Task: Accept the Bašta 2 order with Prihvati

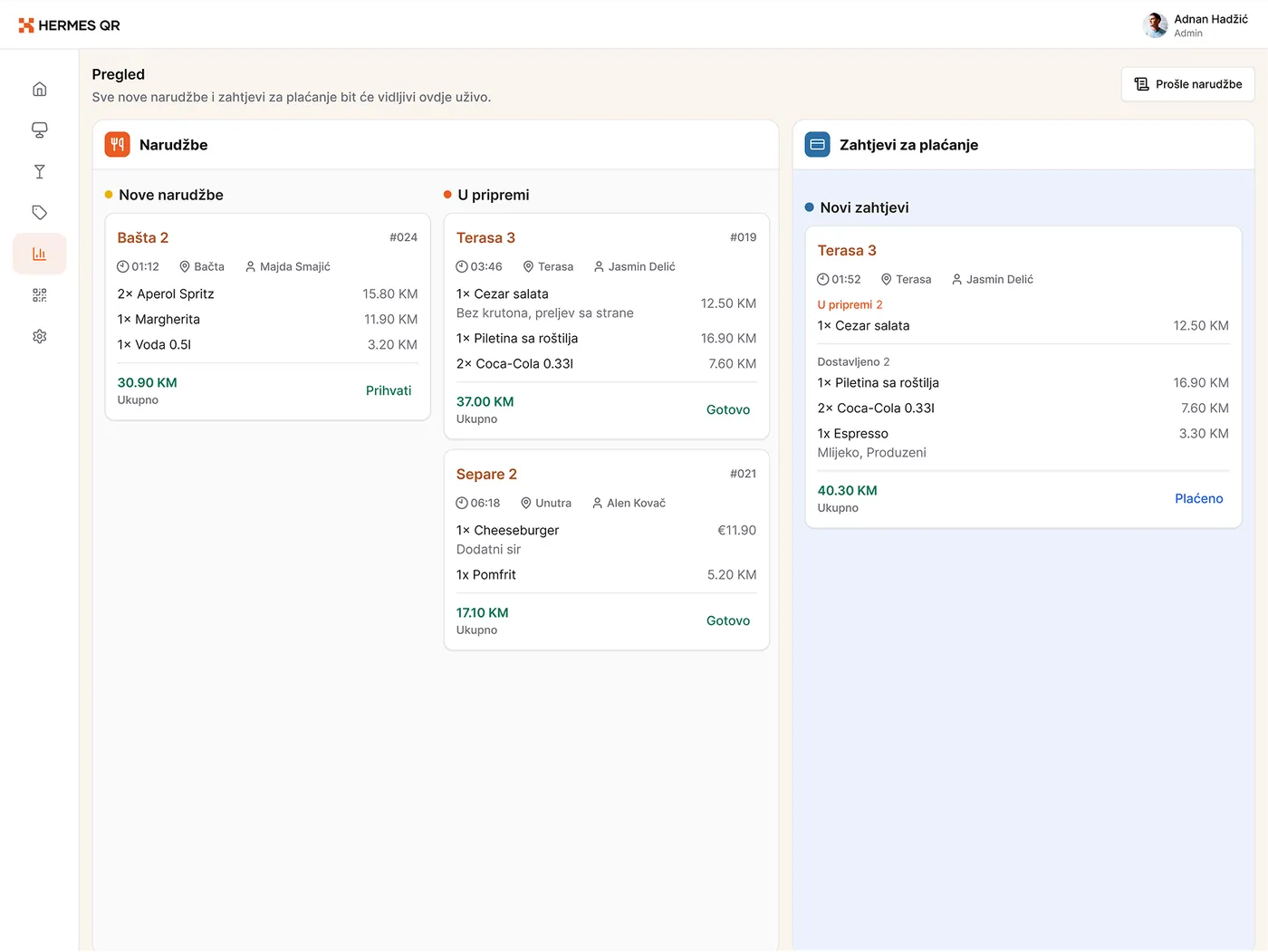Action: pos(389,390)
